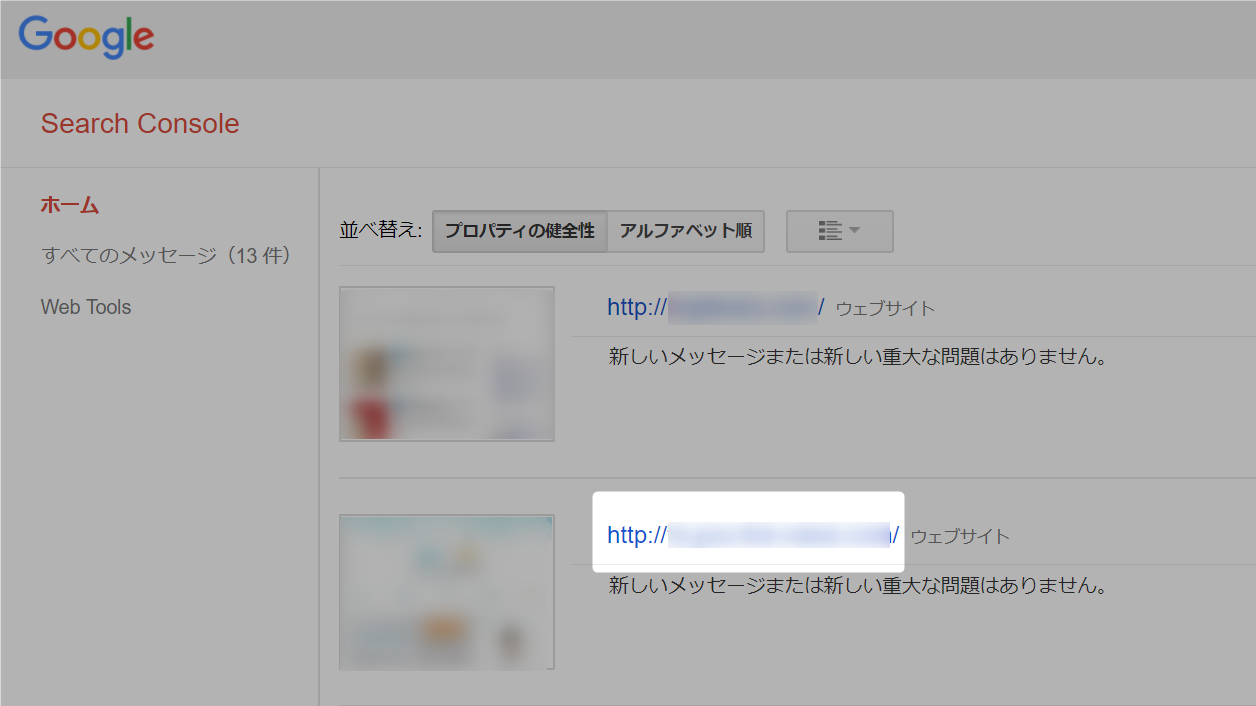Click the second property's ウェブサイト label

[960, 536]
